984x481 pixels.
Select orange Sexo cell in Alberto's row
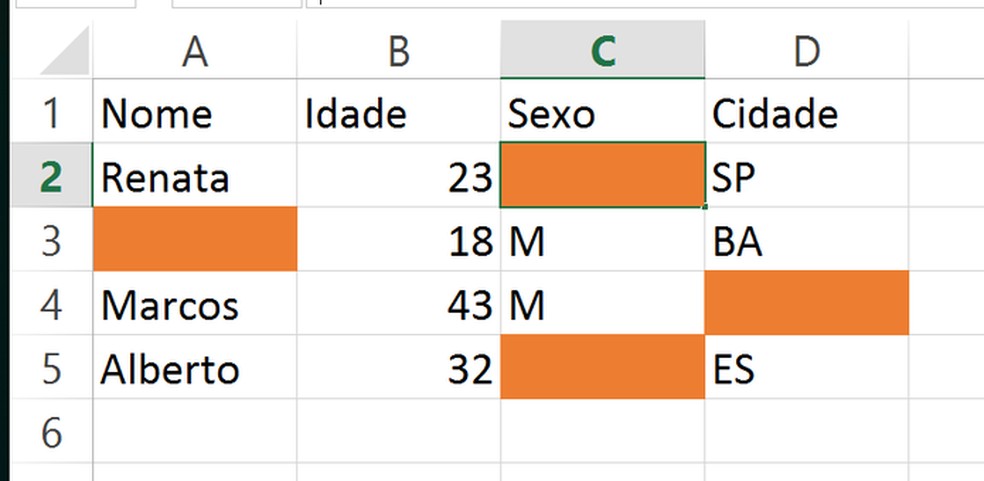click(602, 369)
